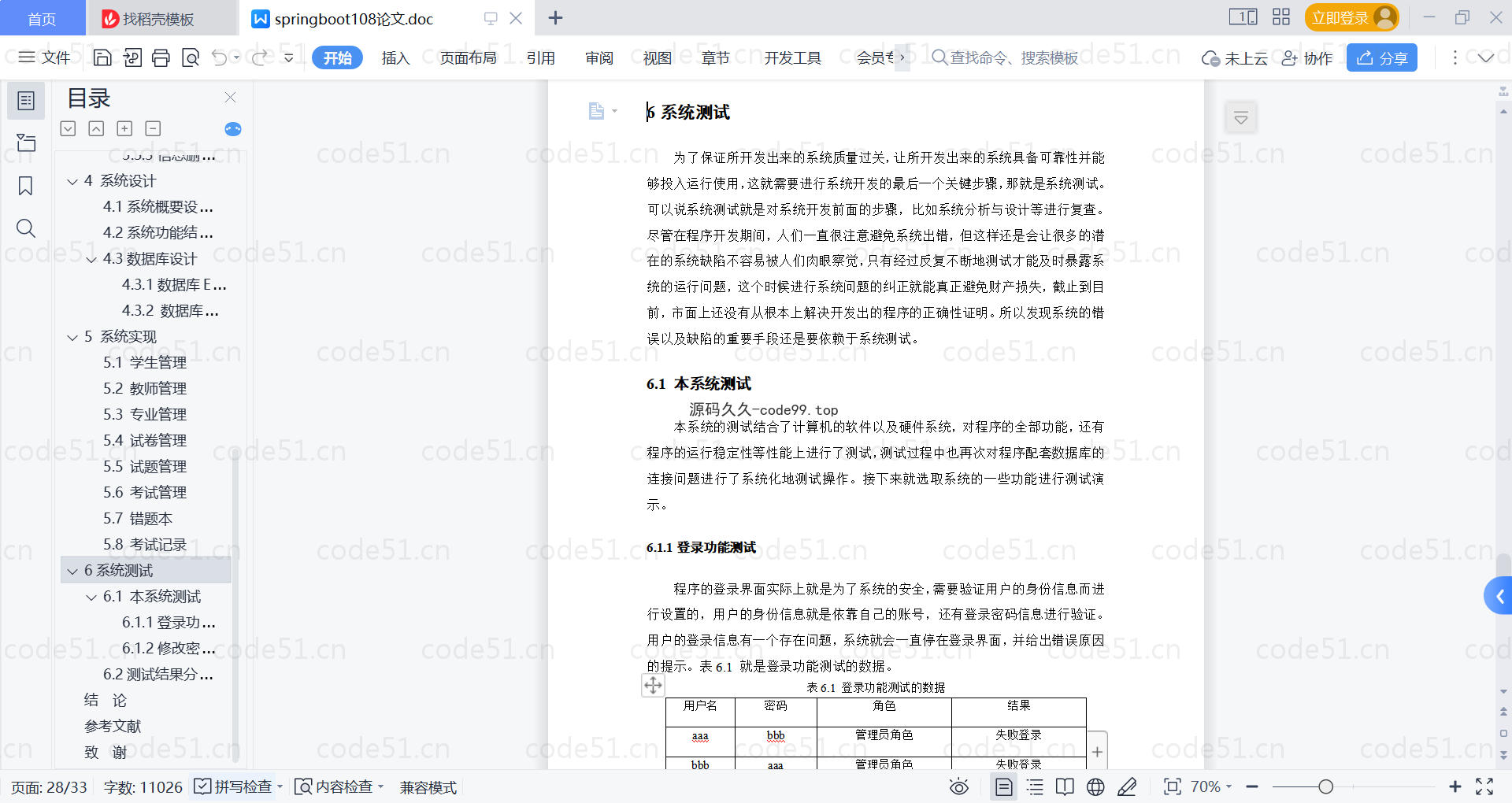
Task: Open quick access toolbar dropdown arrow
Action: tap(289, 57)
